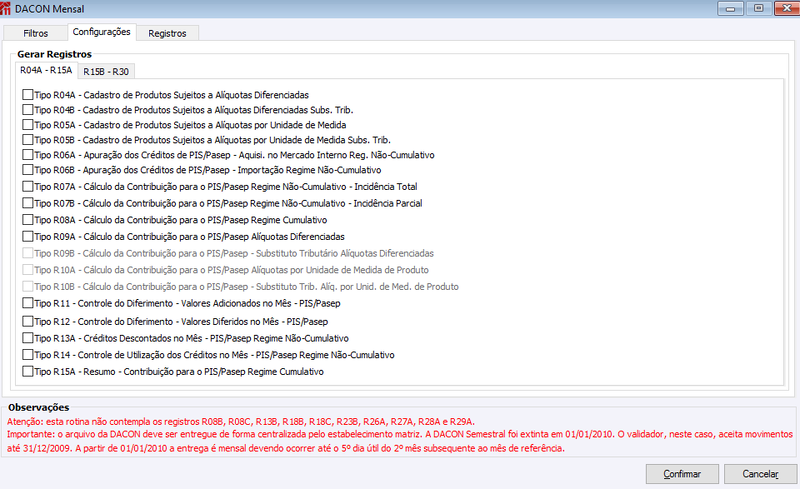
Task: Switch to the R15B - R30 sub-tab
Action: (x=106, y=72)
